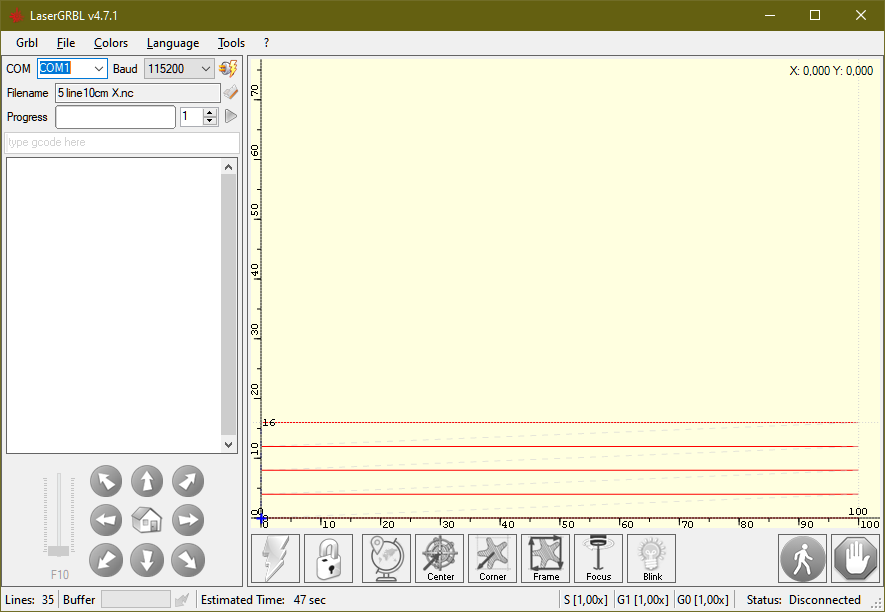
Task: Click the jog left arrow button
Action: pos(106,520)
